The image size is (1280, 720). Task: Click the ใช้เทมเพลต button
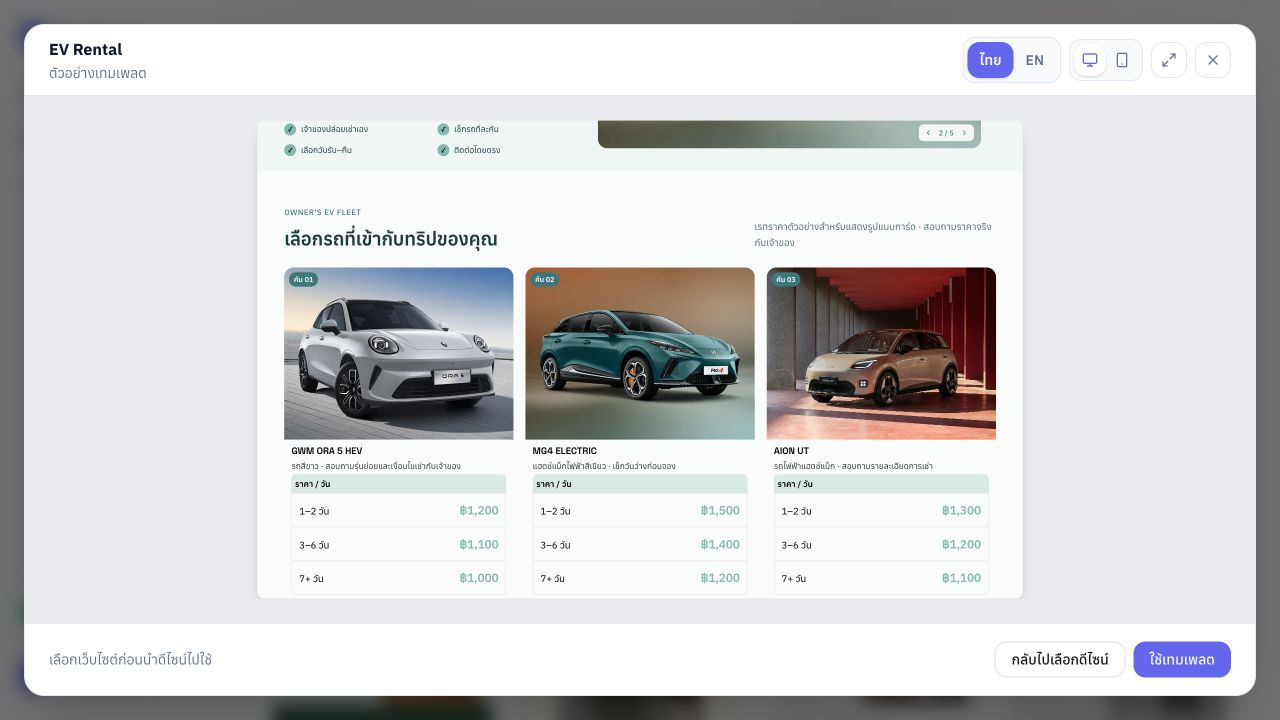click(1182, 660)
